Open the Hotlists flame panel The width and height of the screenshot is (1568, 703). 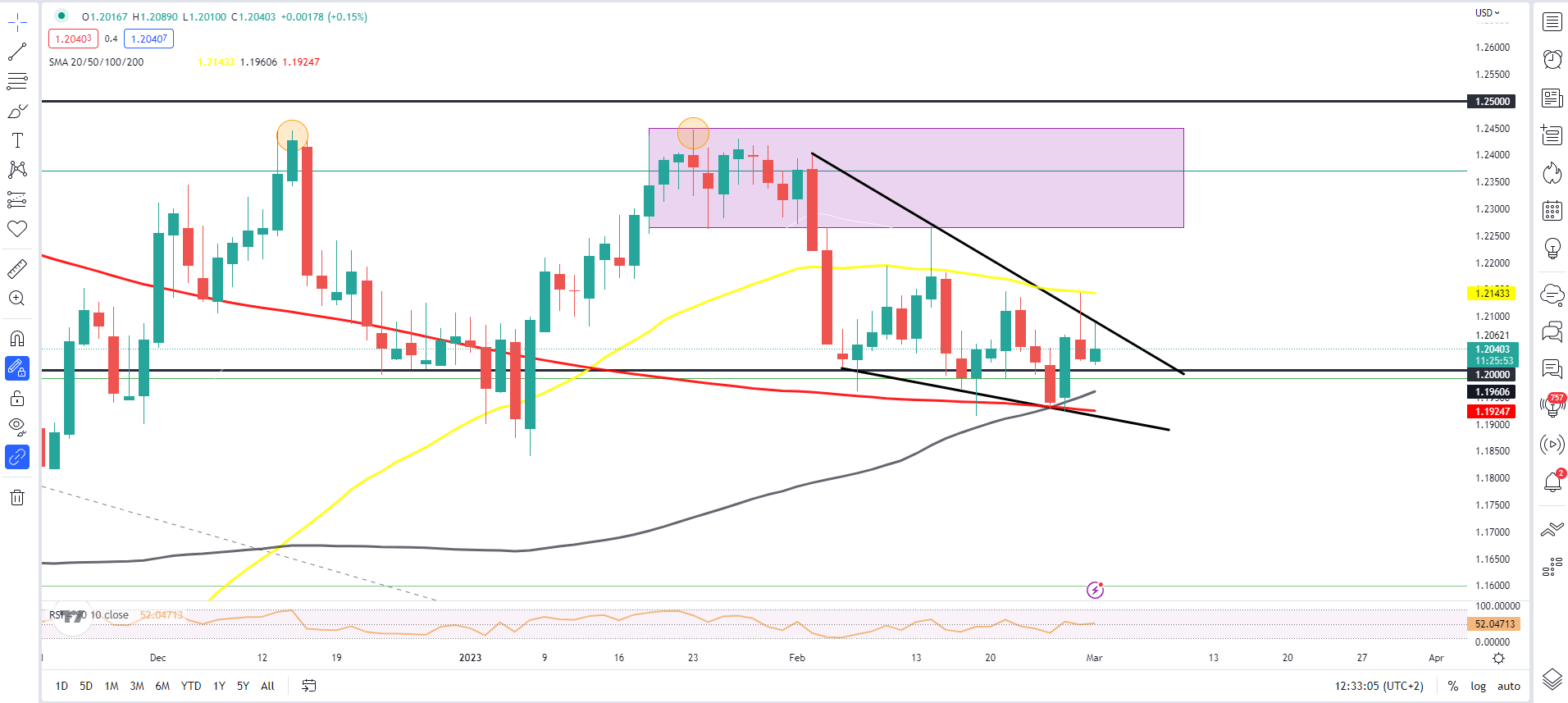pos(1552,172)
